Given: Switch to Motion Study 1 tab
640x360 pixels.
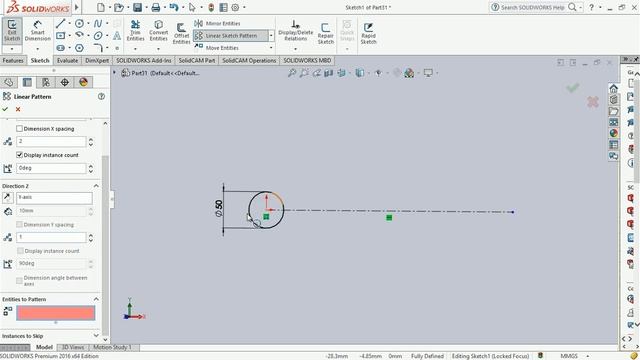Looking at the screenshot, I should (113, 347).
